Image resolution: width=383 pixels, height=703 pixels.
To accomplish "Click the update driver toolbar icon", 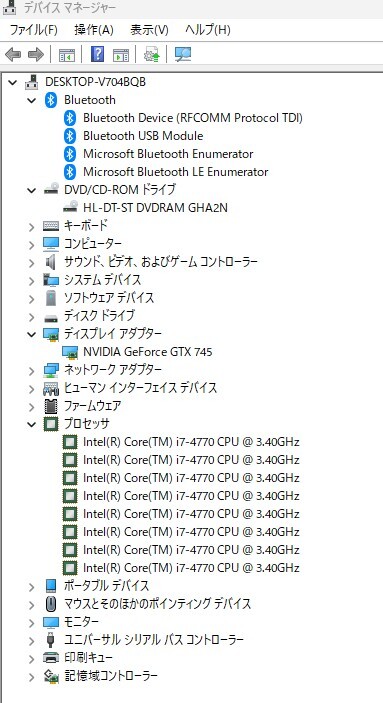I will [152, 55].
